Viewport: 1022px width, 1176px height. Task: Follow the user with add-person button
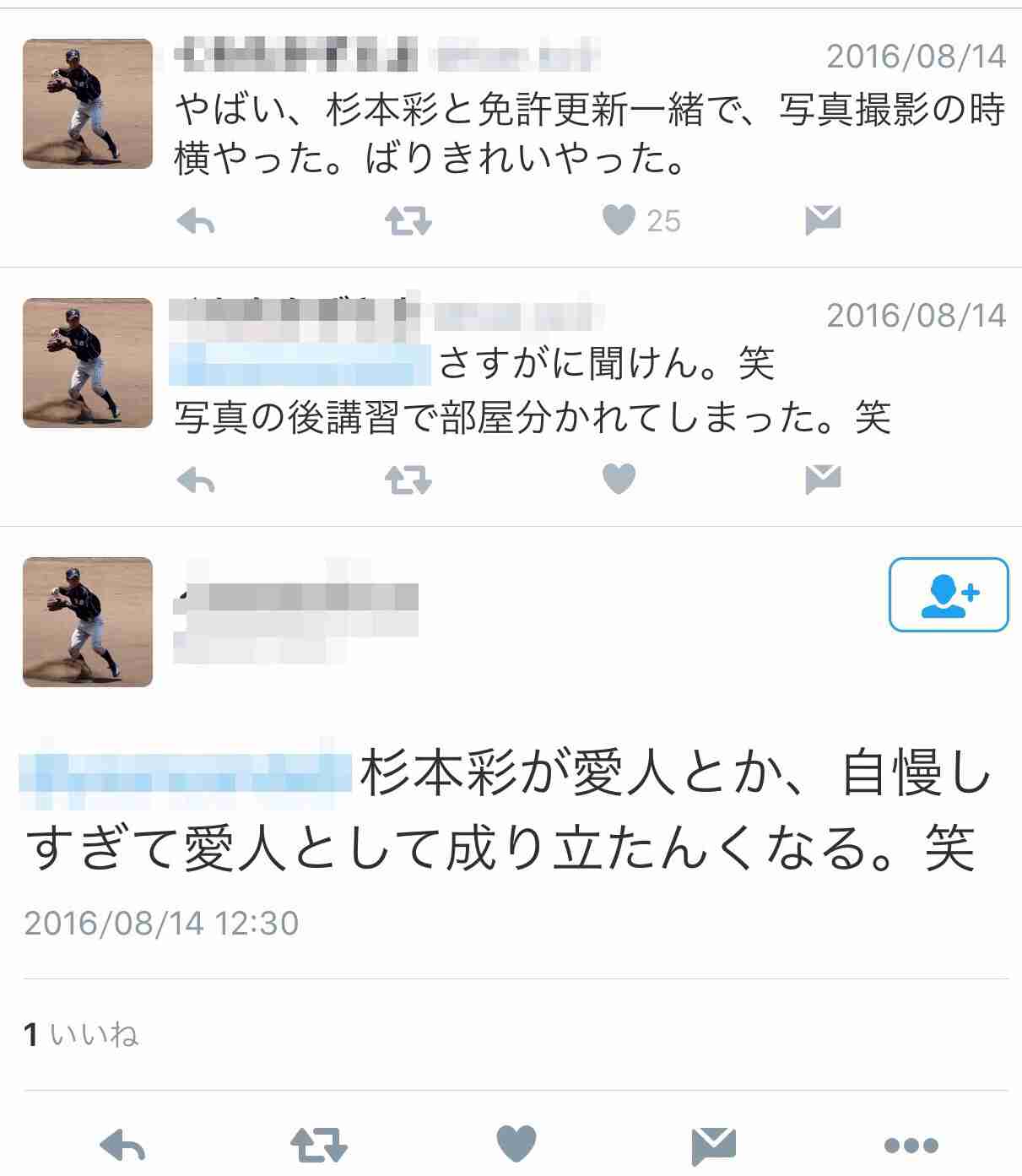coord(949,594)
